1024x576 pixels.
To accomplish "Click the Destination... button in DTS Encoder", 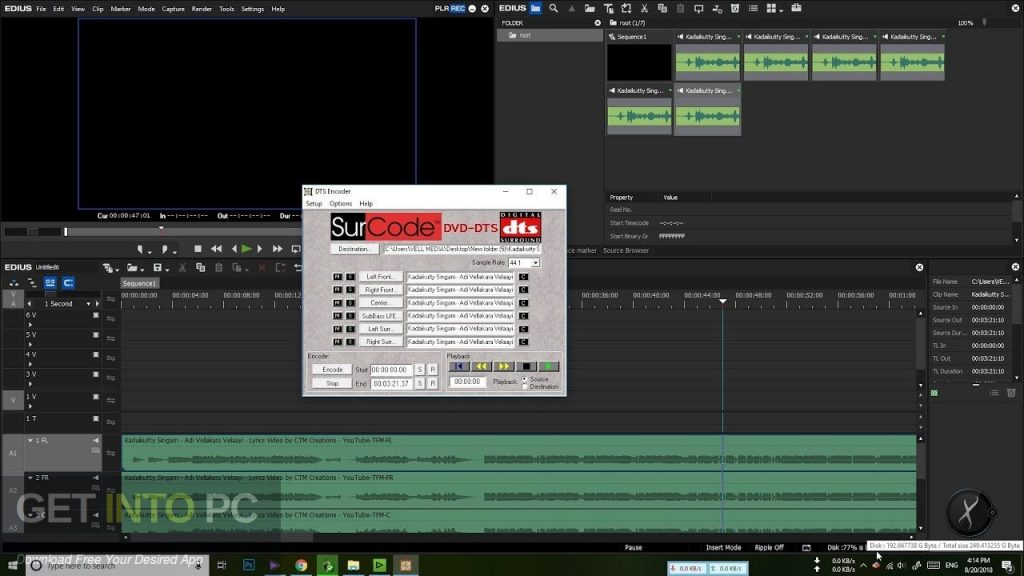I will pyautogui.click(x=355, y=249).
